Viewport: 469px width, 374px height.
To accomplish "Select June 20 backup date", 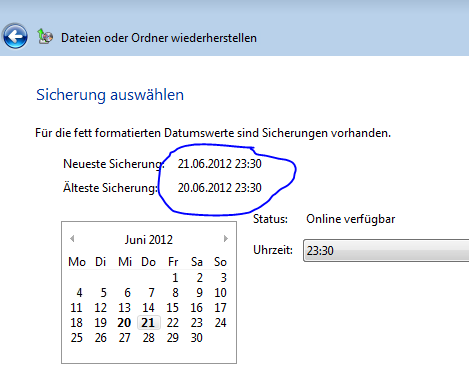I will 124,323.
